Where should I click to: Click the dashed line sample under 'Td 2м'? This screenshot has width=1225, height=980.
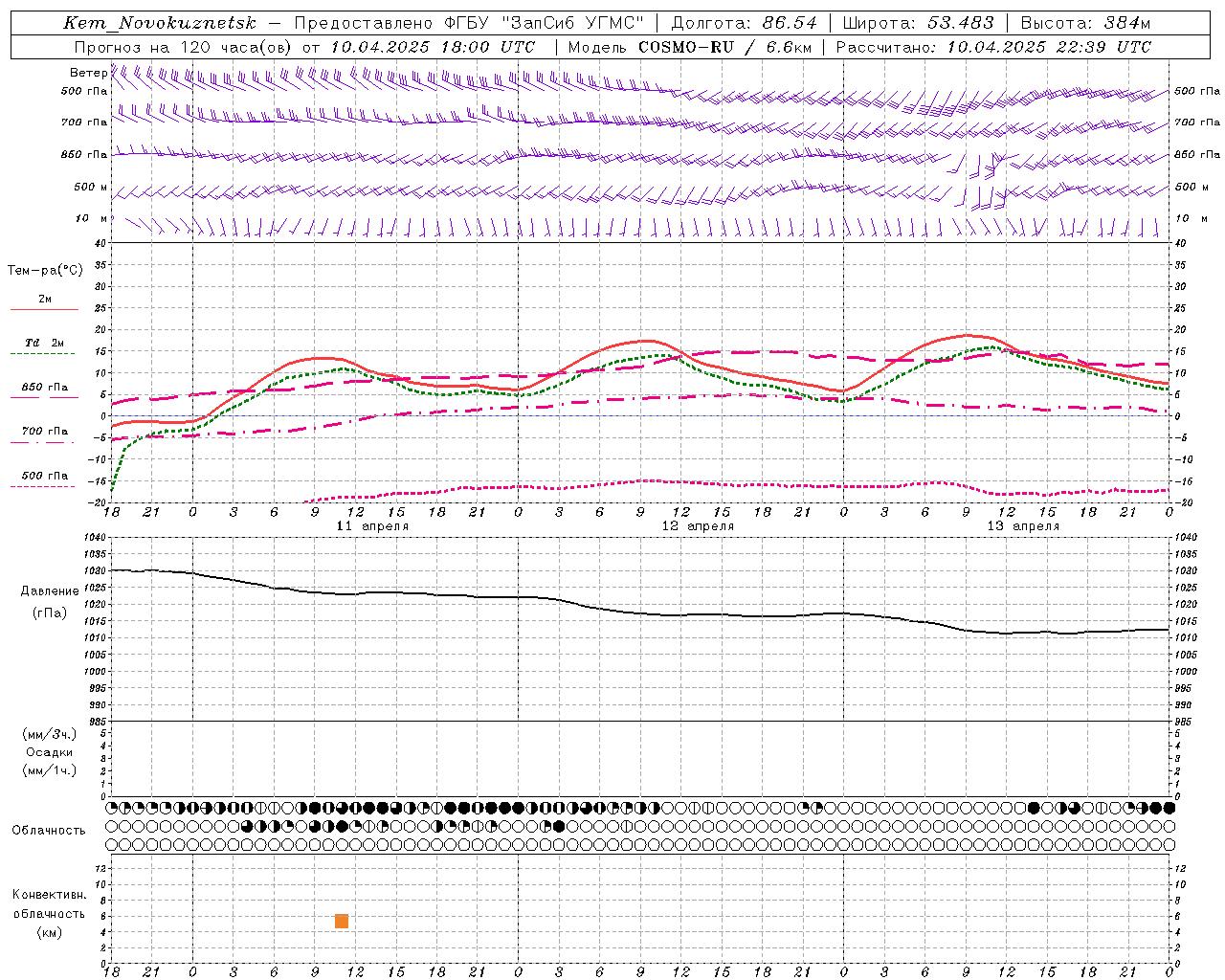pos(42,353)
